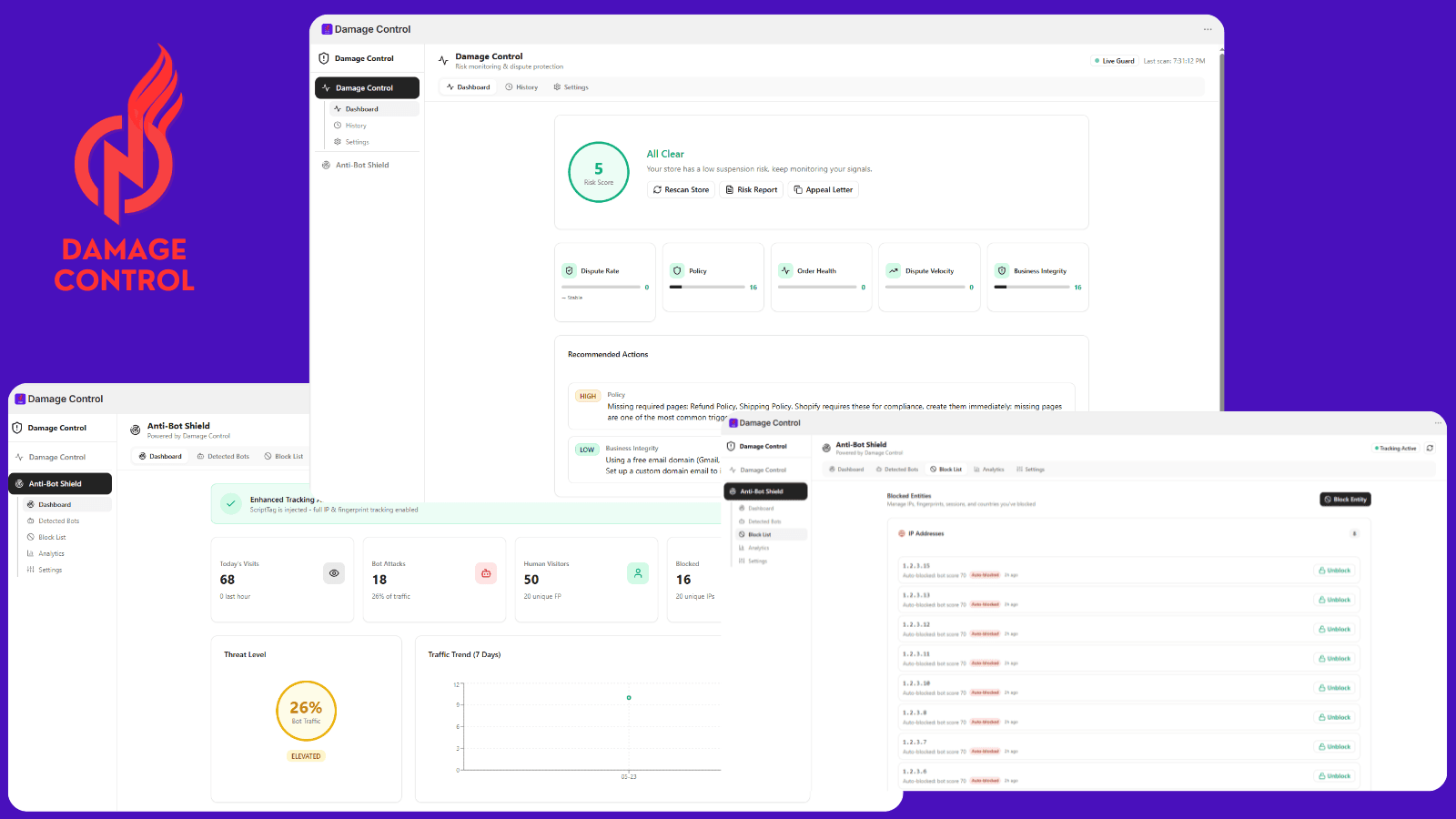Click the HIGH priority badge

coord(588,396)
